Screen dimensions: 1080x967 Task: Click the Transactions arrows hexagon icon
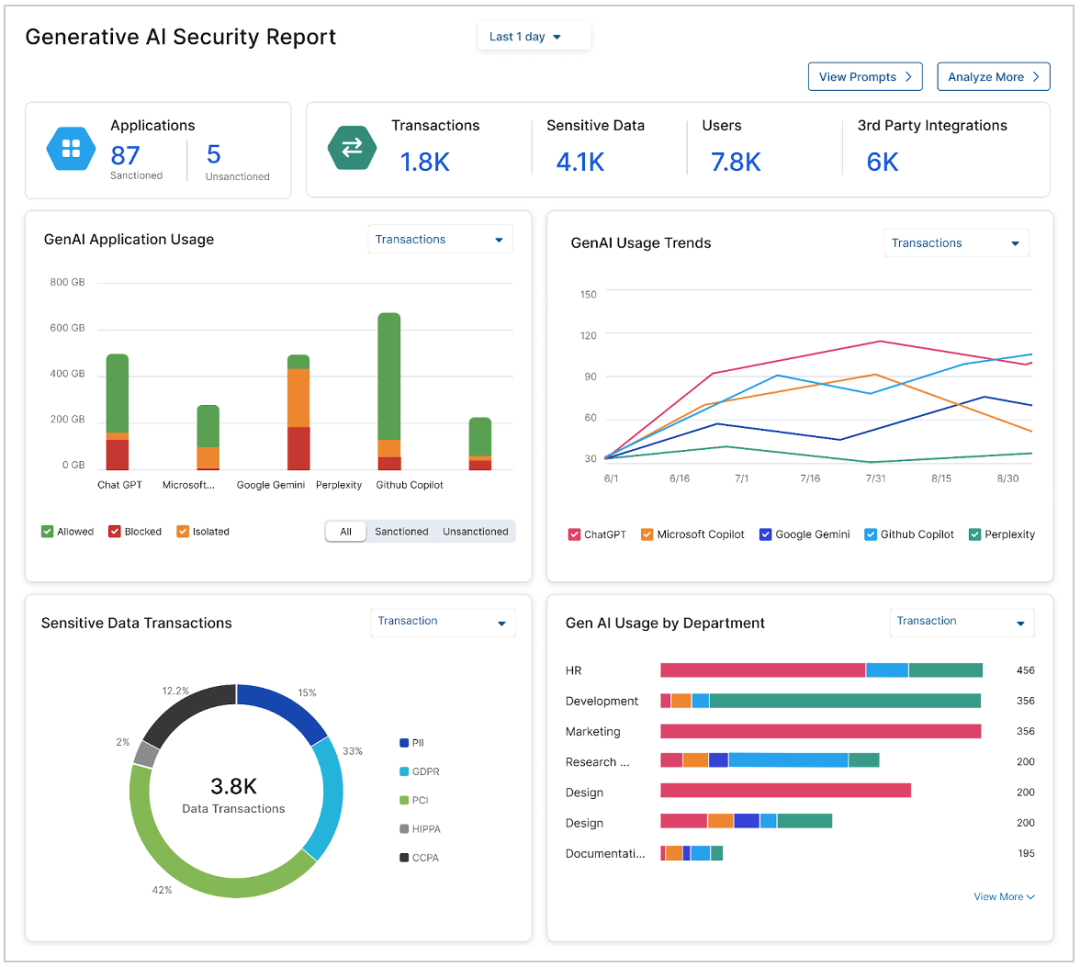point(350,148)
